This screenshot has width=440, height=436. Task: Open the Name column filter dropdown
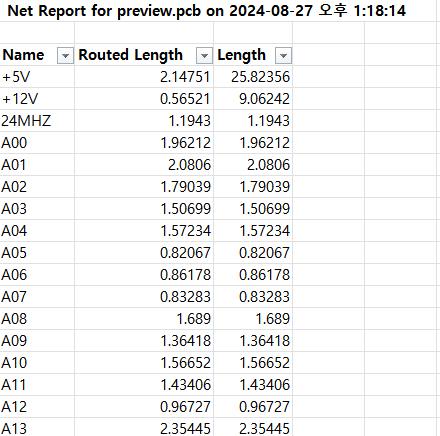click(x=65, y=55)
